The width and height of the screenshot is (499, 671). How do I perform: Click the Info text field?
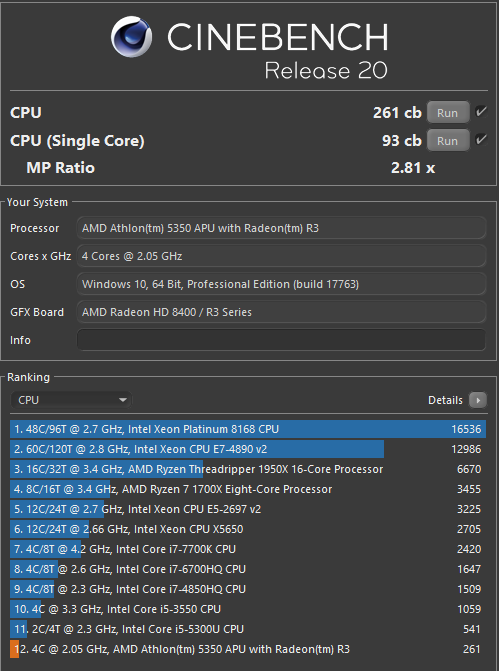tap(281, 340)
